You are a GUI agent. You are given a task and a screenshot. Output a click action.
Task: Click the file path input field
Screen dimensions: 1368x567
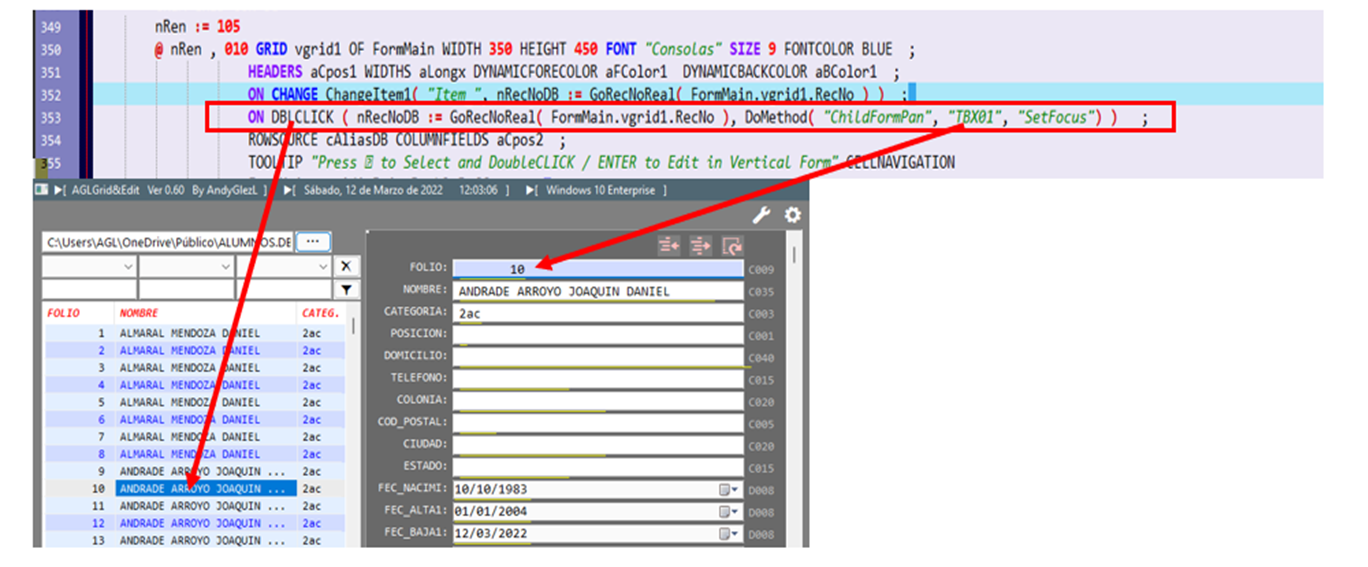point(168,243)
